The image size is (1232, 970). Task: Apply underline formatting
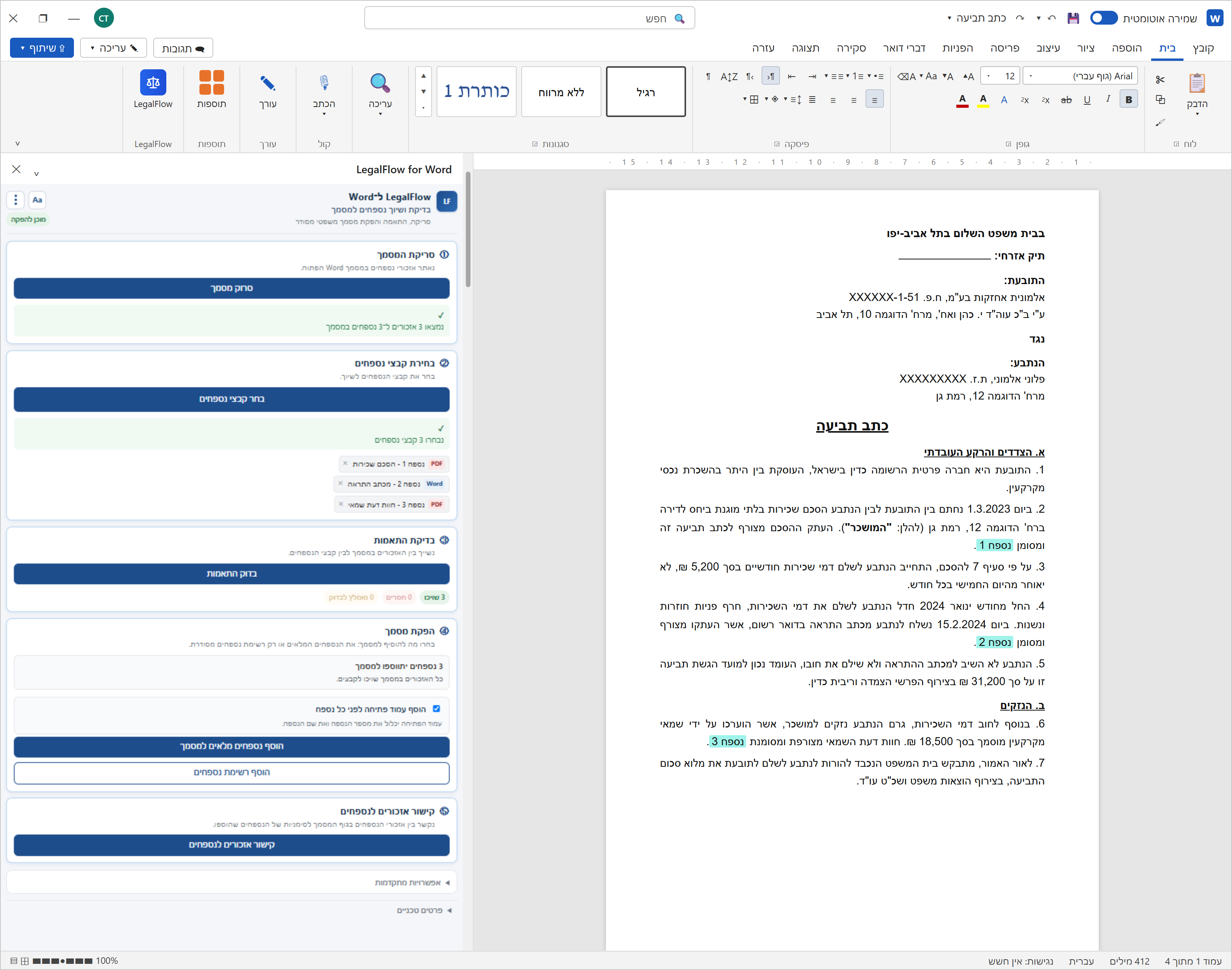(1086, 100)
